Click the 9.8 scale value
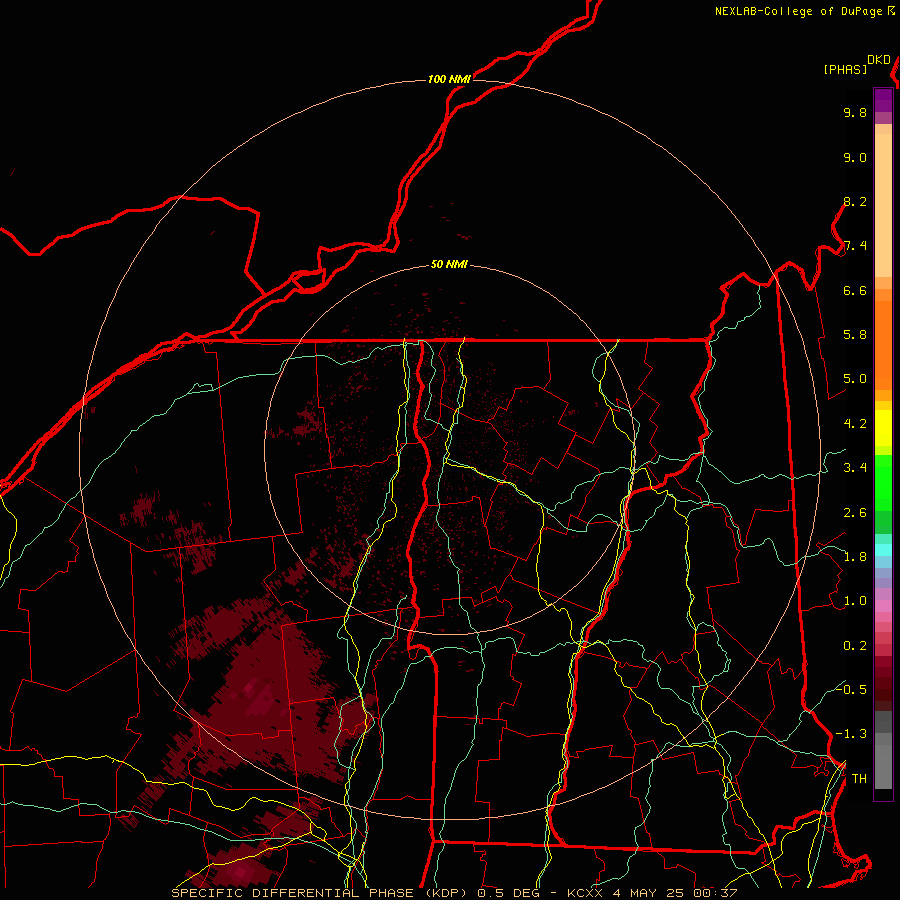Viewport: 900px width, 900px height. (855, 113)
